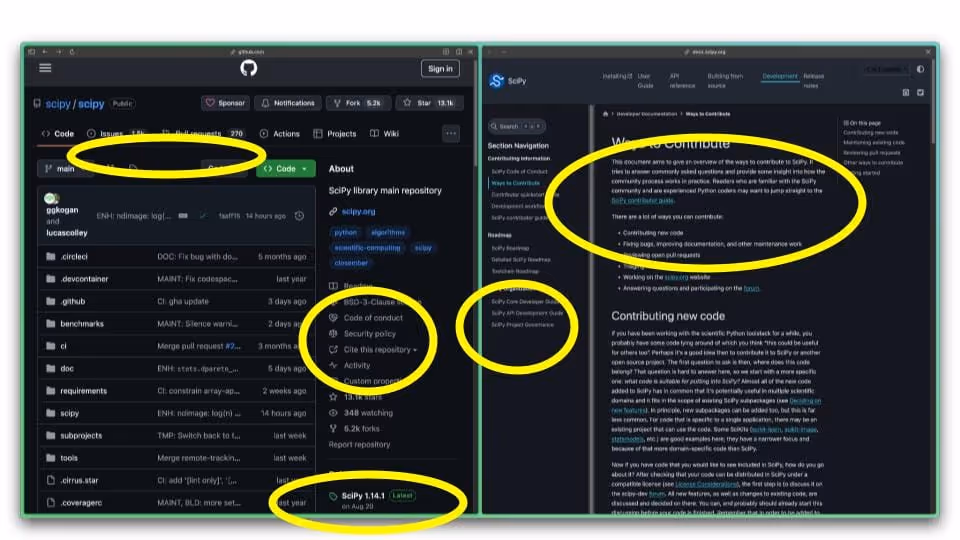
Task: Click the ggkogan avatar icon
Action: point(51,198)
